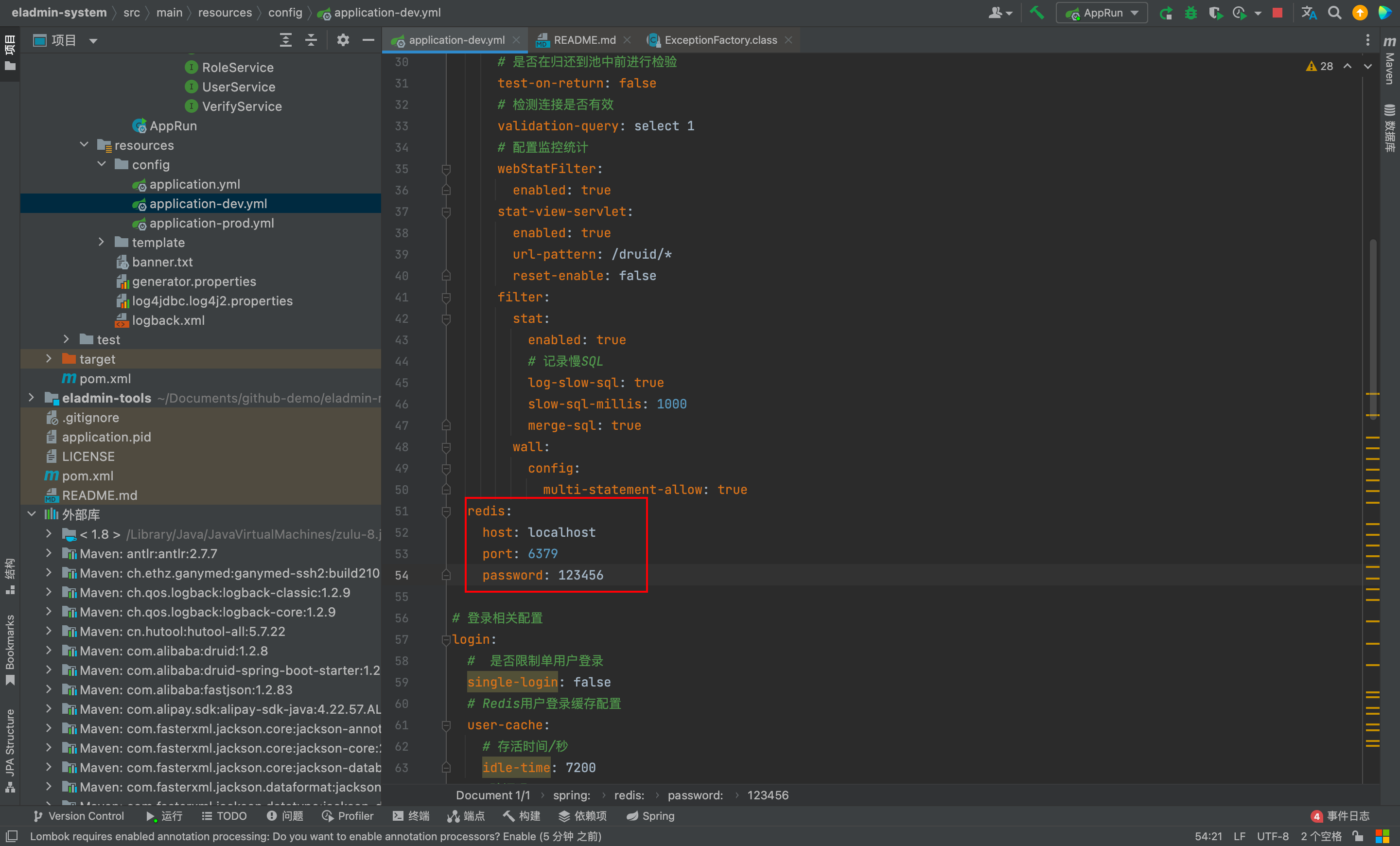1400x846 pixels.
Task: Open the Profiler tool window
Action: [348, 816]
